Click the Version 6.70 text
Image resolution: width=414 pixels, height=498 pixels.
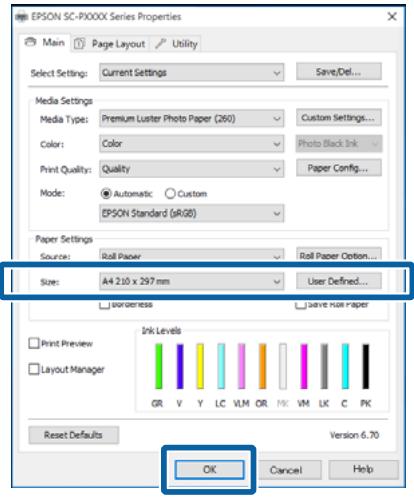tap(355, 435)
